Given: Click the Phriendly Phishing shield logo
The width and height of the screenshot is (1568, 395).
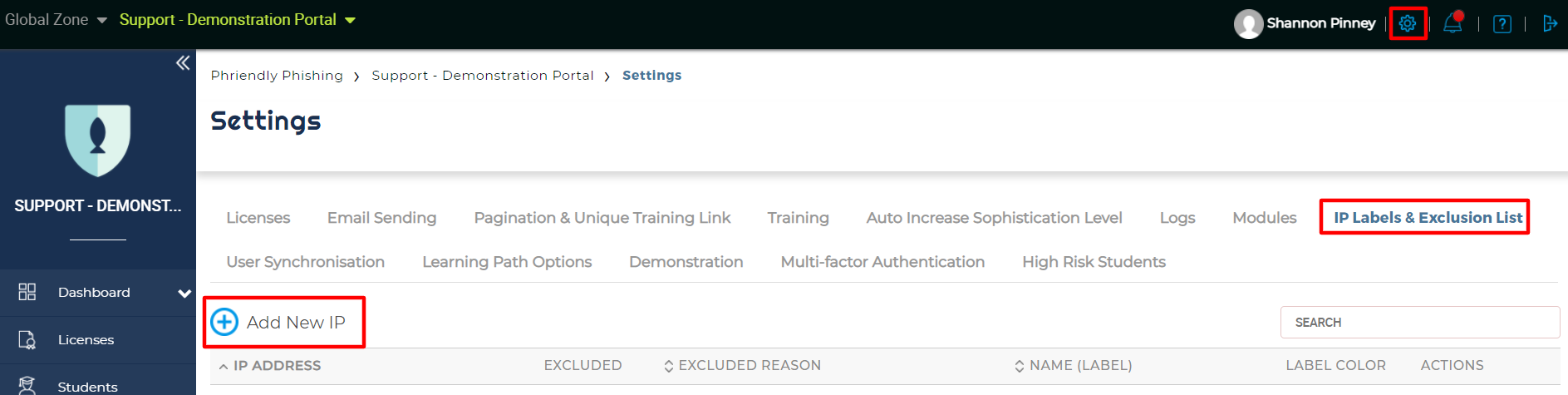Looking at the screenshot, I should pos(98,140).
